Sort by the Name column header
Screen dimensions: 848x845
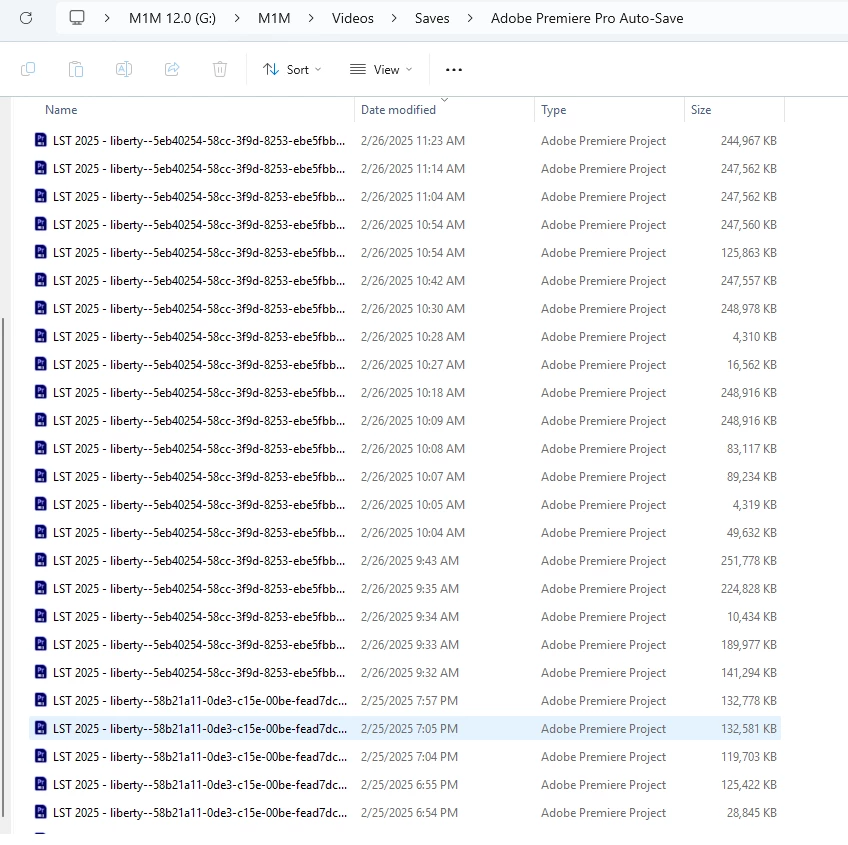point(61,110)
